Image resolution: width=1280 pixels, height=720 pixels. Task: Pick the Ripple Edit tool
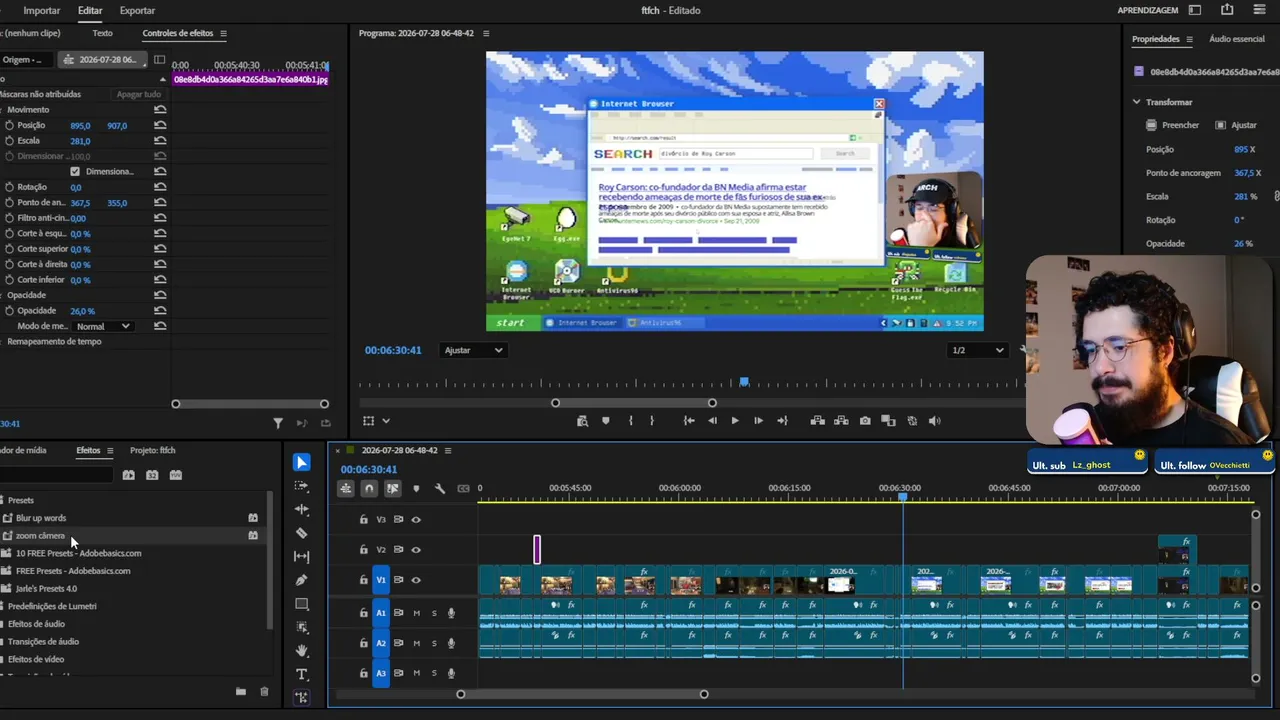pos(301,510)
